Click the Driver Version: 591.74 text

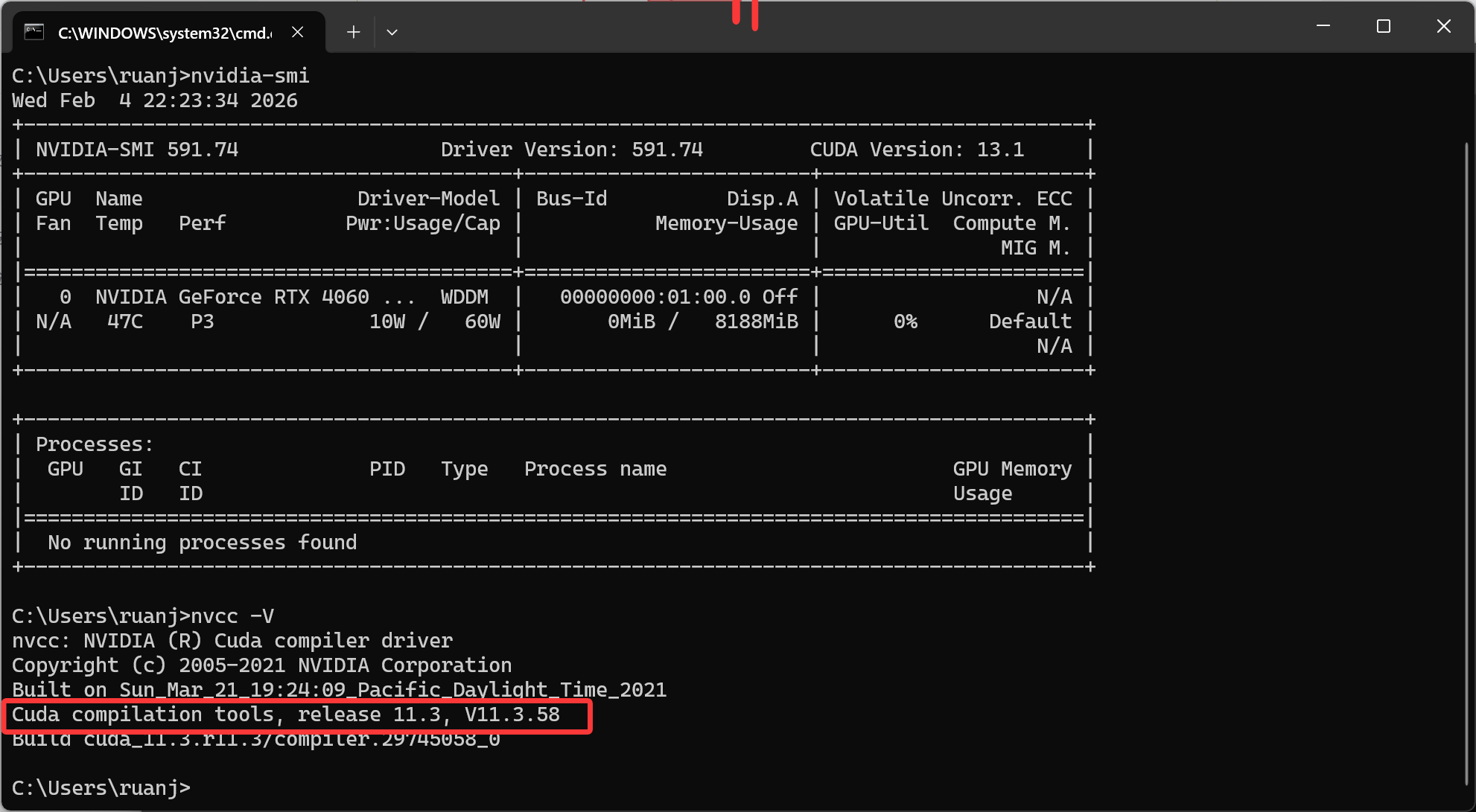pos(571,150)
